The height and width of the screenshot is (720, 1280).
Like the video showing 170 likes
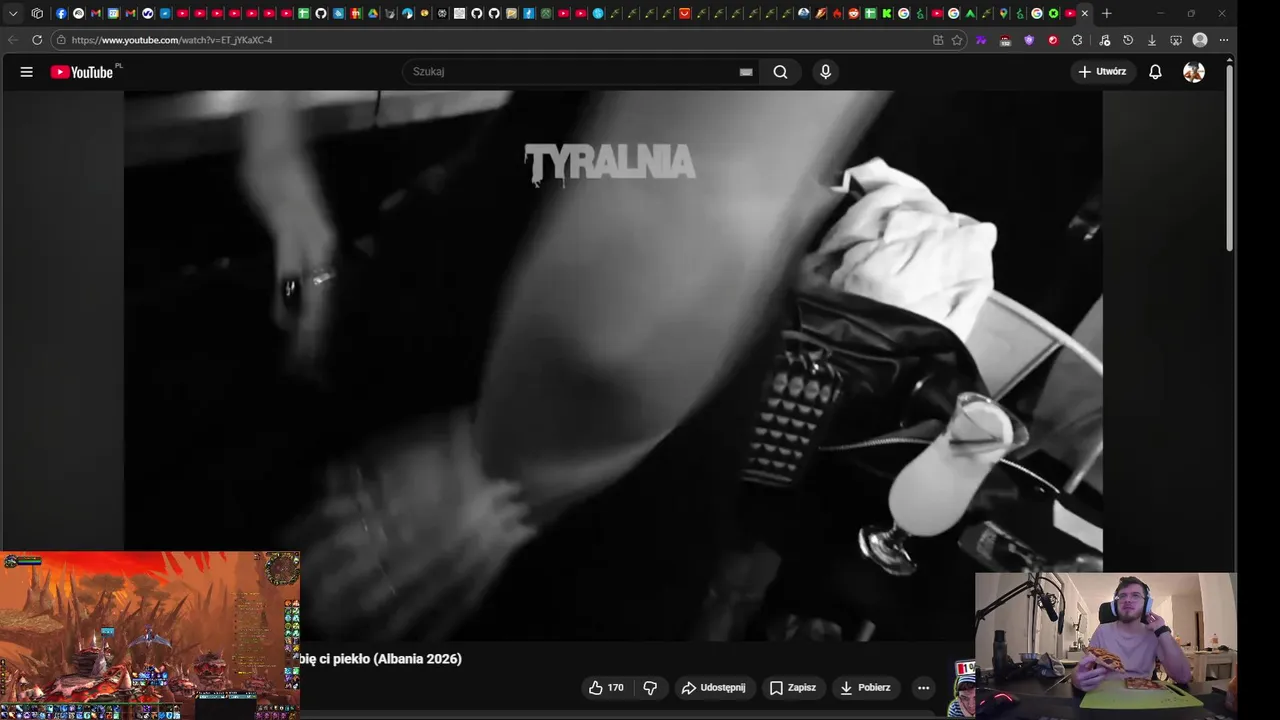click(x=606, y=688)
